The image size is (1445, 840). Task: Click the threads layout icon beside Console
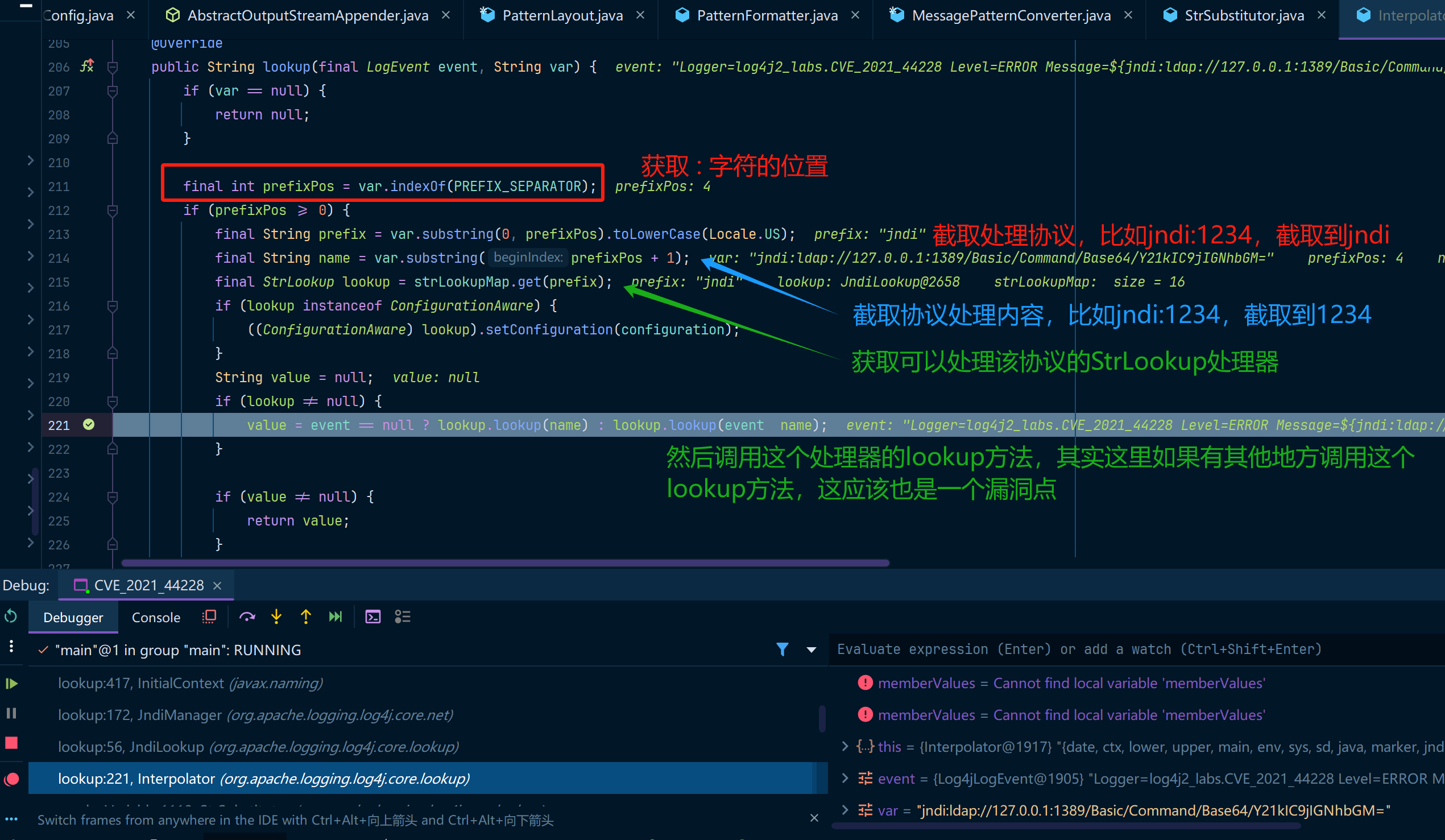coord(209,617)
